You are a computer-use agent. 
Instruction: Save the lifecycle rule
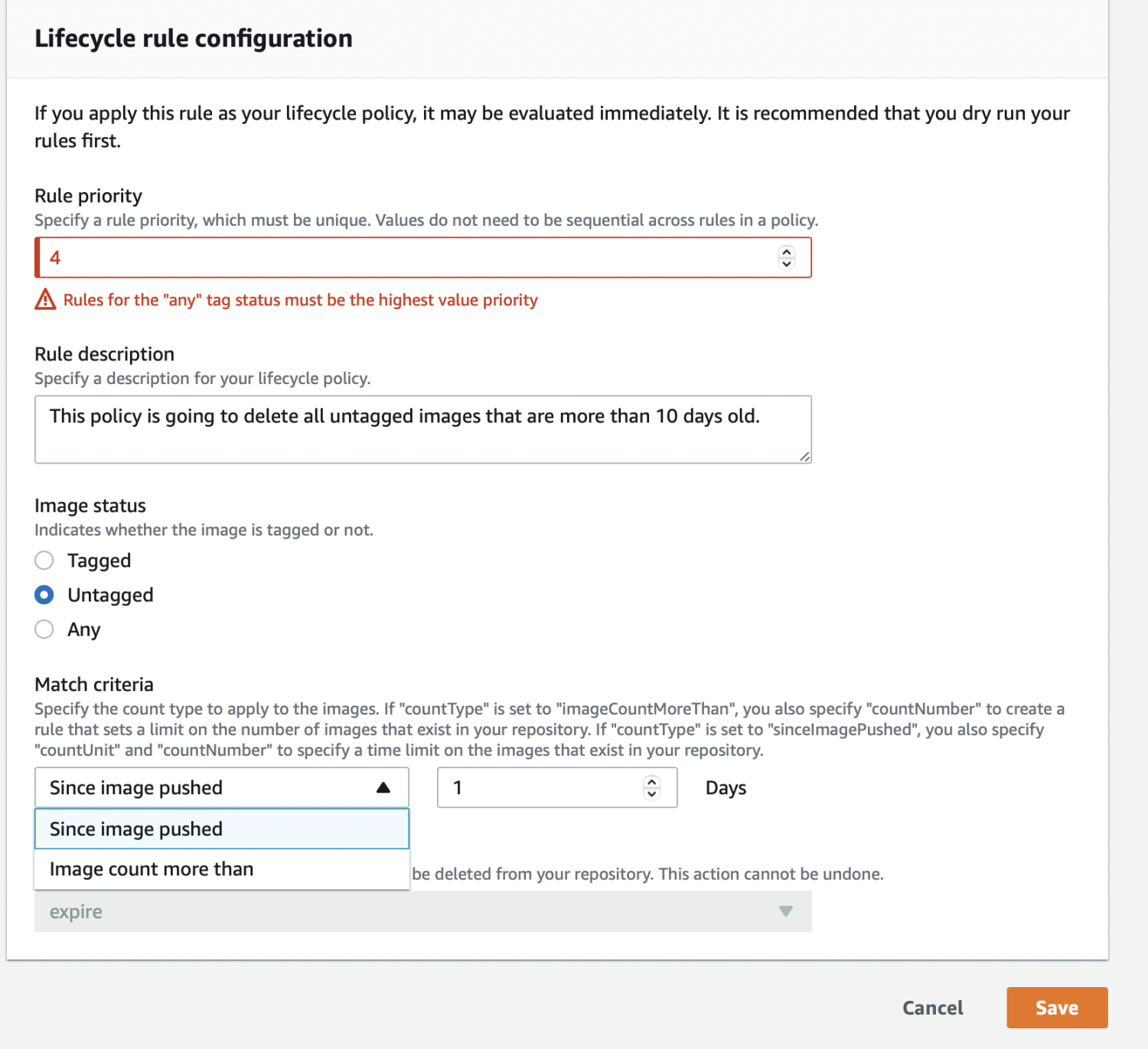click(x=1056, y=1008)
